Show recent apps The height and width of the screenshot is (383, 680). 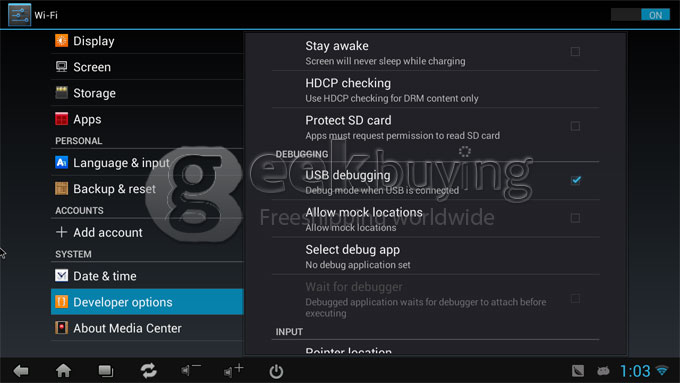[105, 371]
